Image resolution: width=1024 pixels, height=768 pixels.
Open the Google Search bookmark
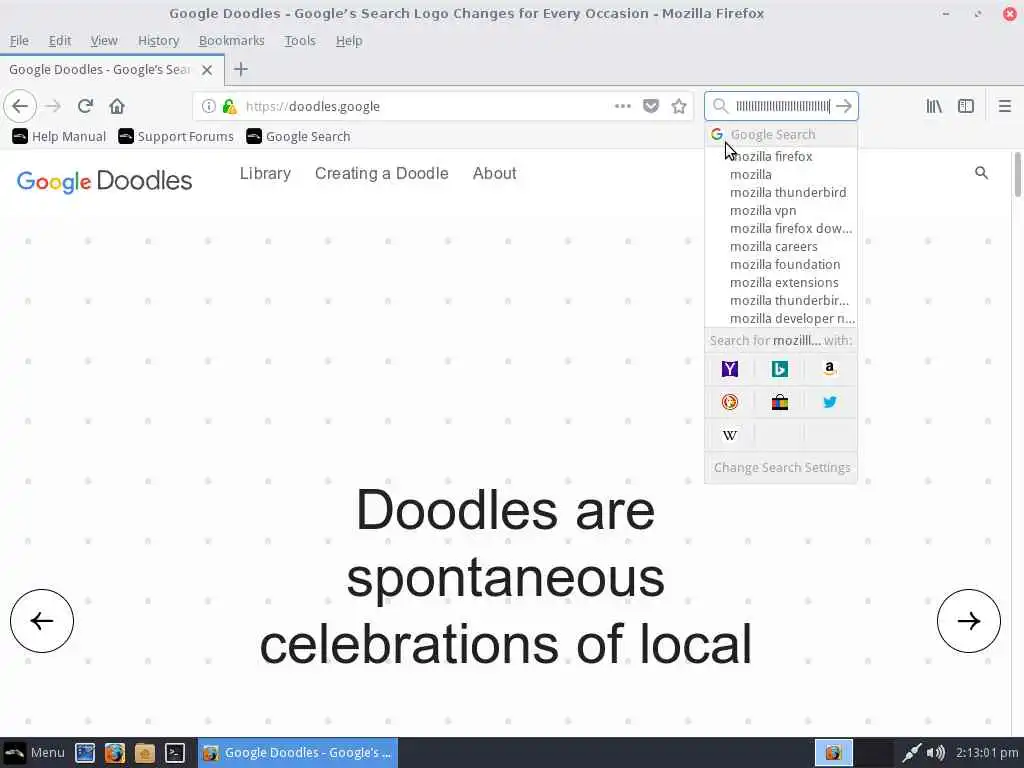[298, 136]
